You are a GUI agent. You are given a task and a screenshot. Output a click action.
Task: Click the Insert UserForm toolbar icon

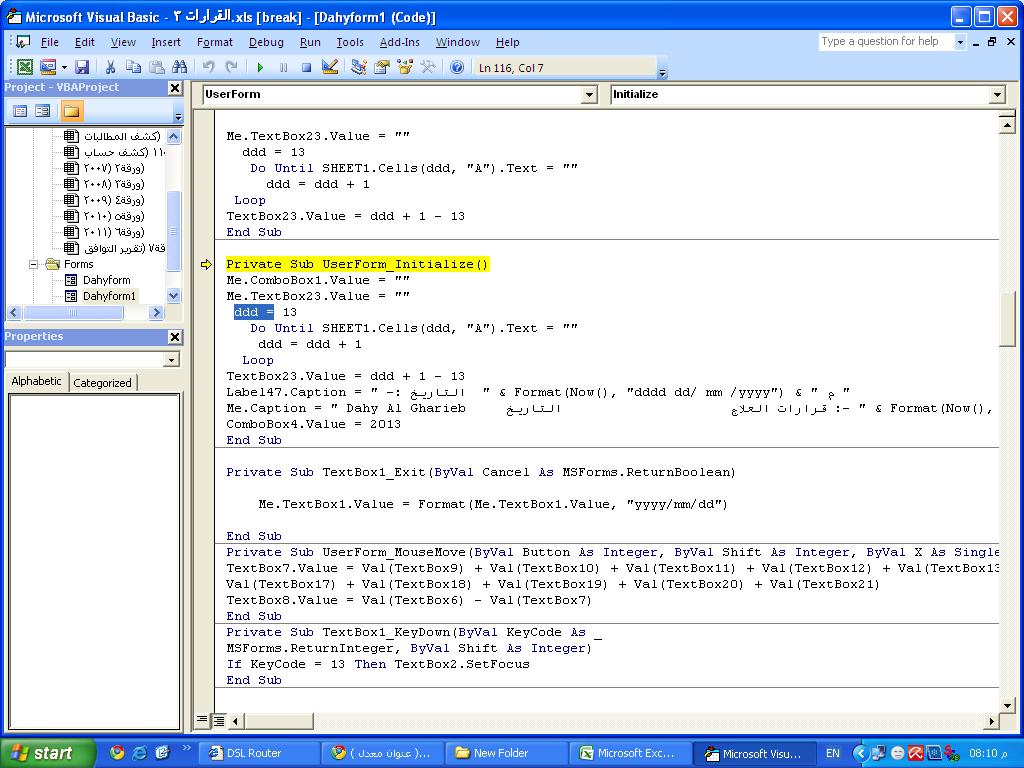coord(48,67)
